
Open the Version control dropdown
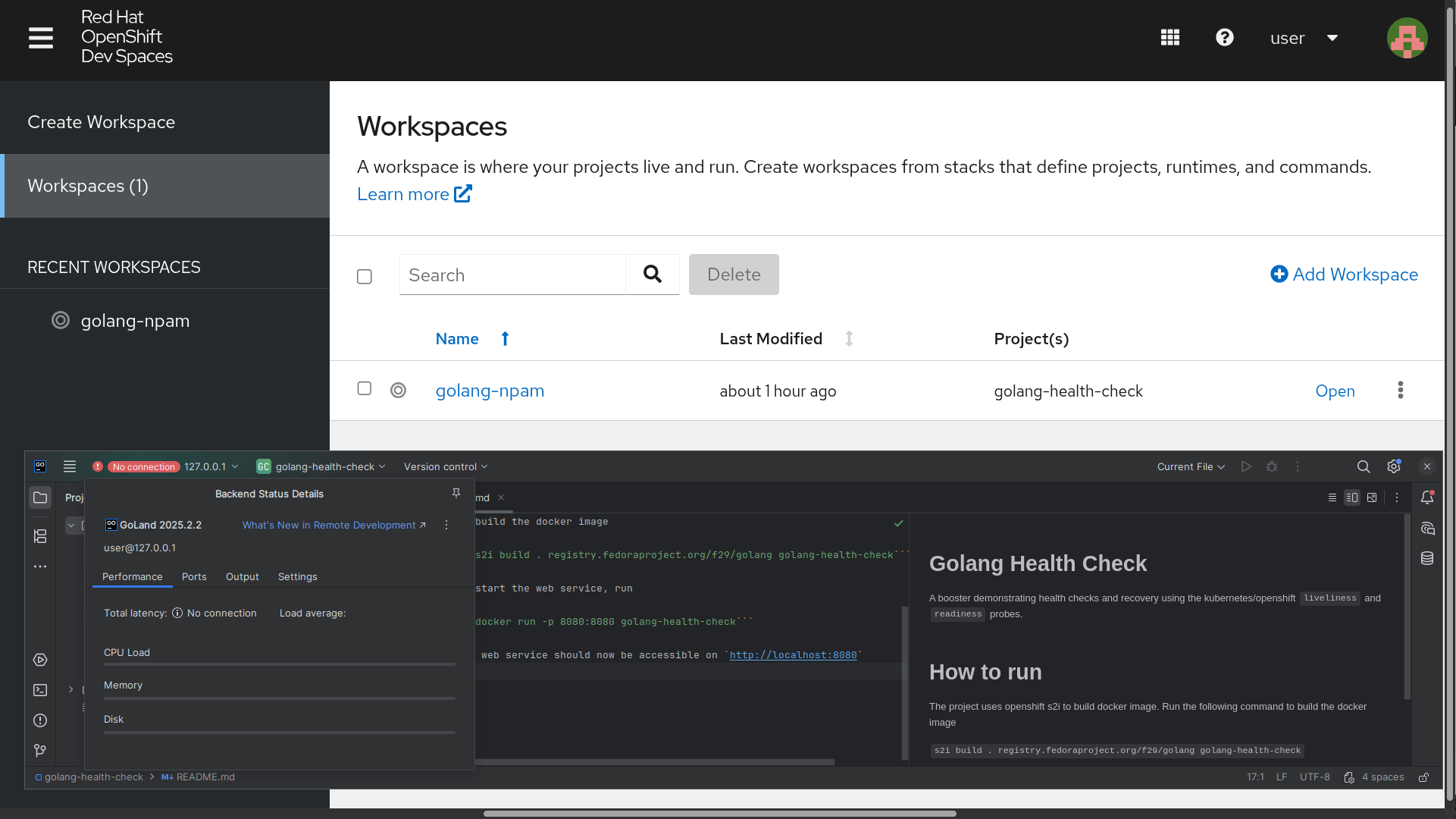(x=445, y=467)
